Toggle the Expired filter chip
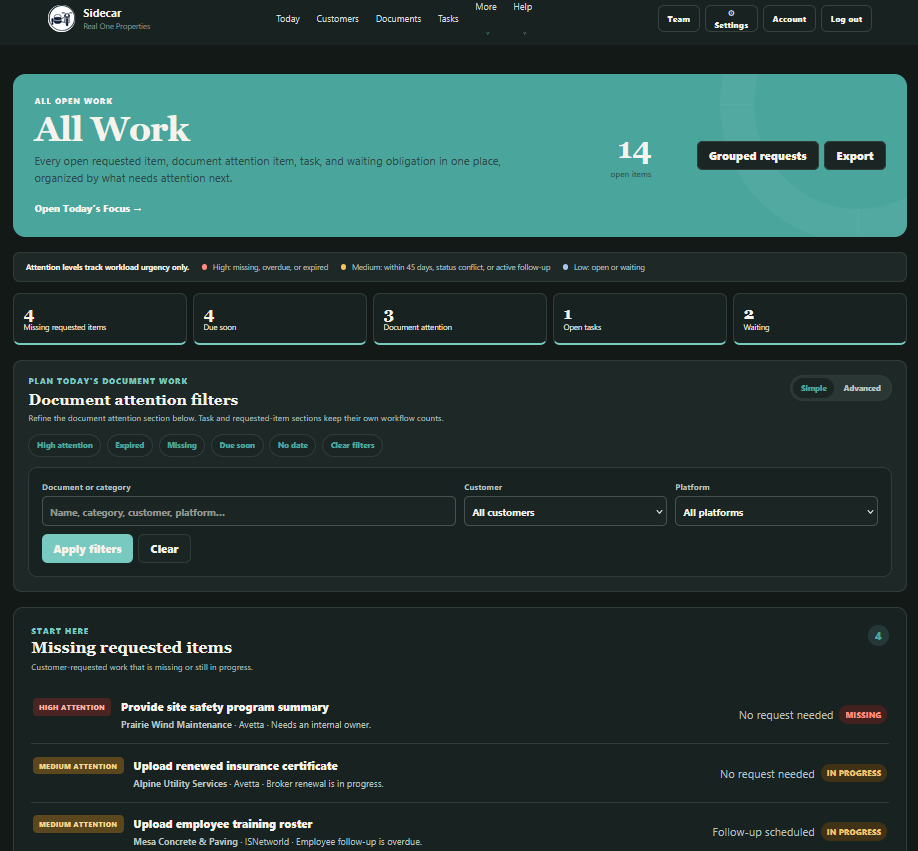The height and width of the screenshot is (851, 918). coord(129,445)
